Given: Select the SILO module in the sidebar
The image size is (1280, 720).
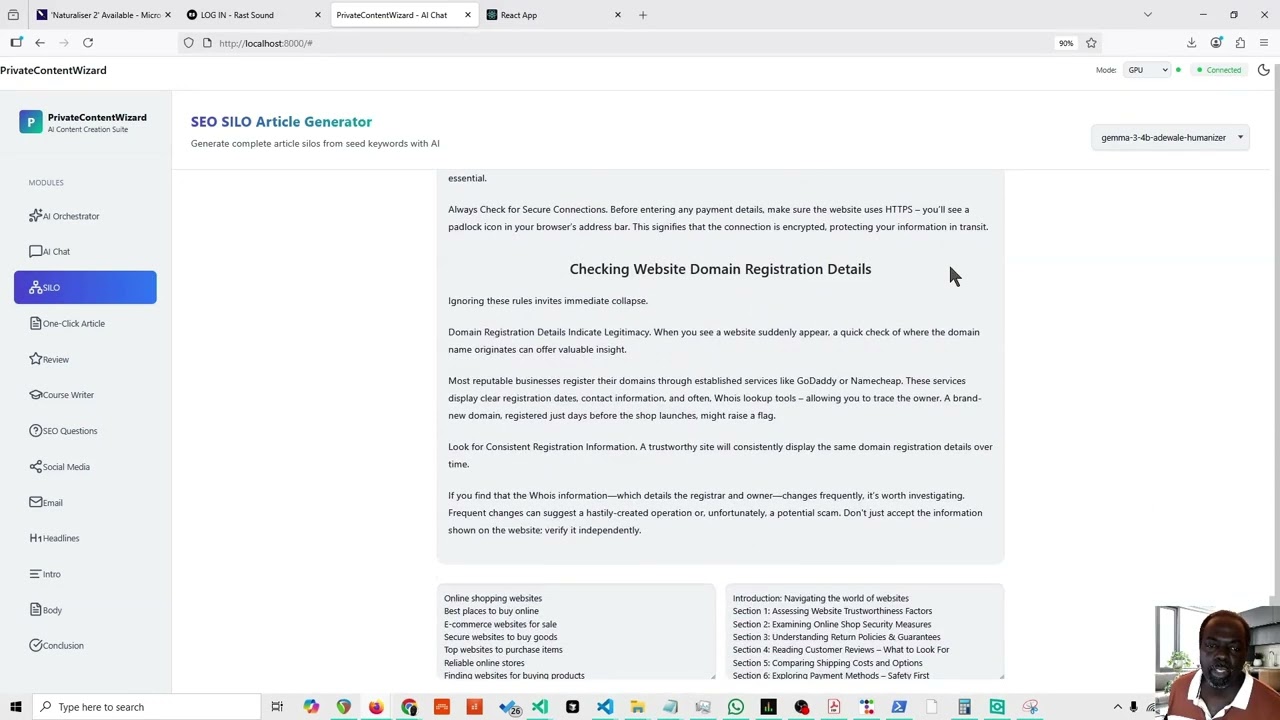Looking at the screenshot, I should pos(85,288).
